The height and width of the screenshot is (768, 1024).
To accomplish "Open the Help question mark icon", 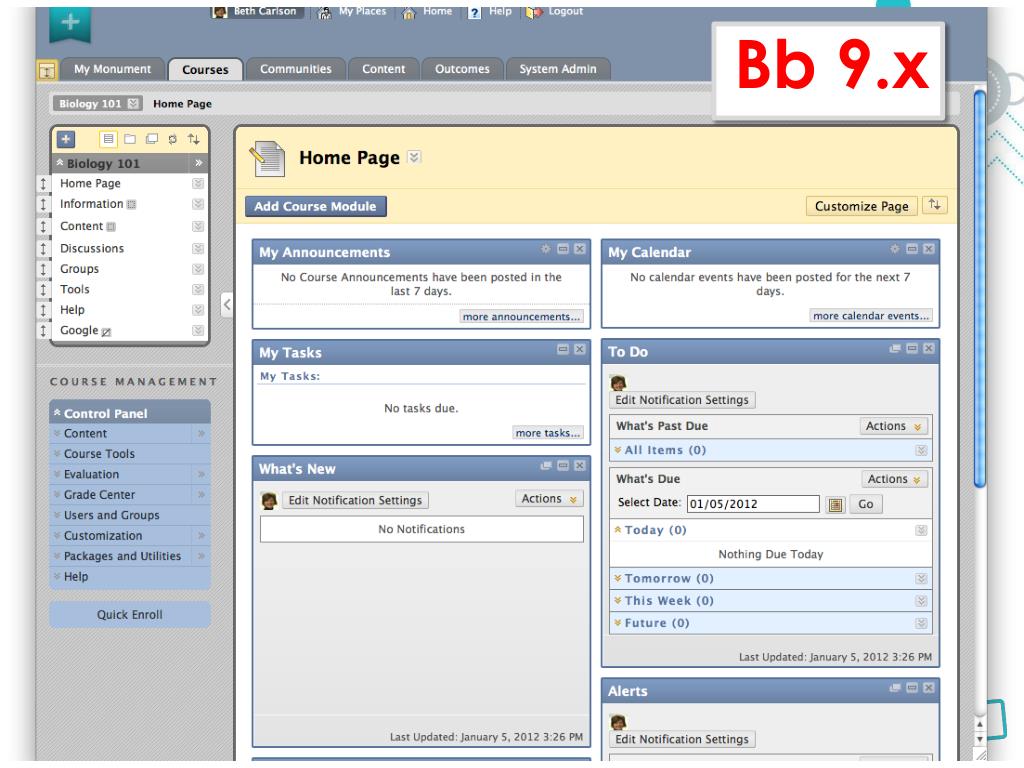I will (475, 12).
